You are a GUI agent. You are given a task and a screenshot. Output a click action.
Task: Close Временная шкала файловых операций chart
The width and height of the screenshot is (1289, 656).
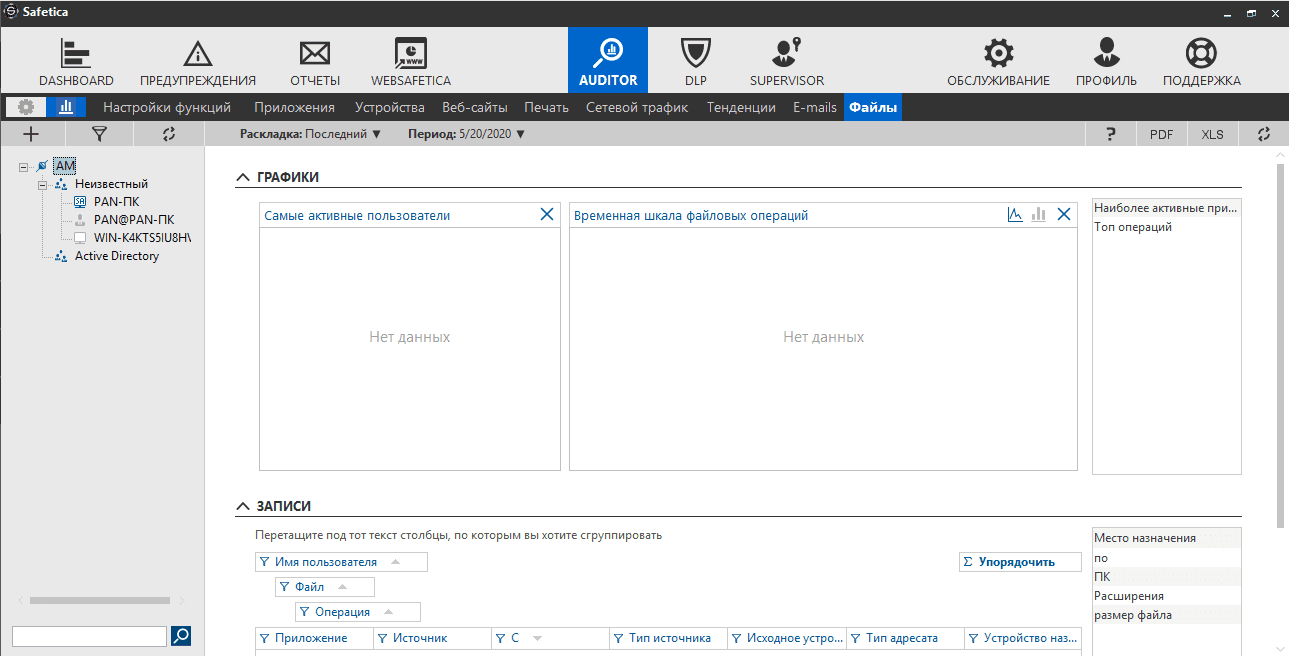click(x=1064, y=214)
